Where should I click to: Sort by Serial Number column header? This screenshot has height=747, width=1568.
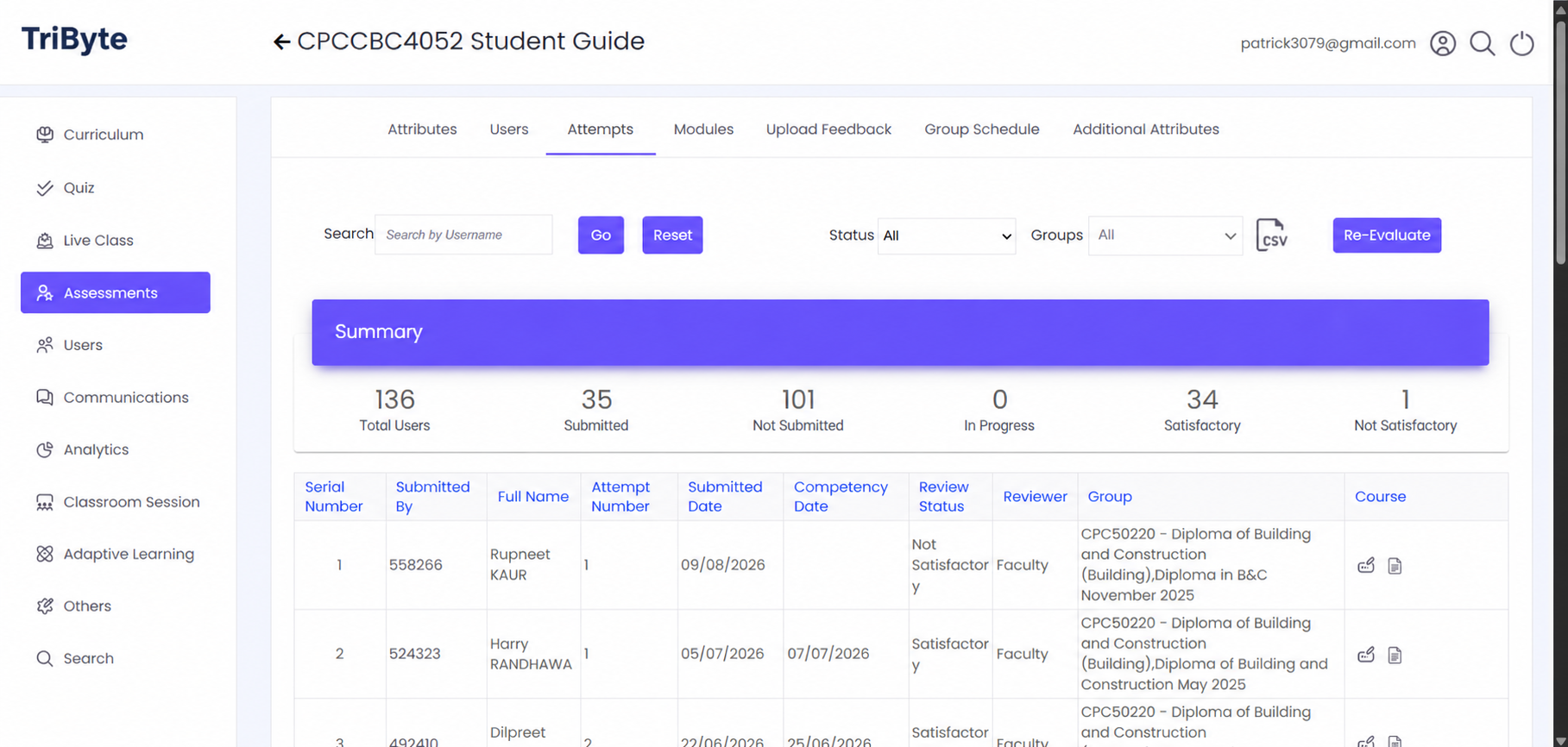point(333,497)
